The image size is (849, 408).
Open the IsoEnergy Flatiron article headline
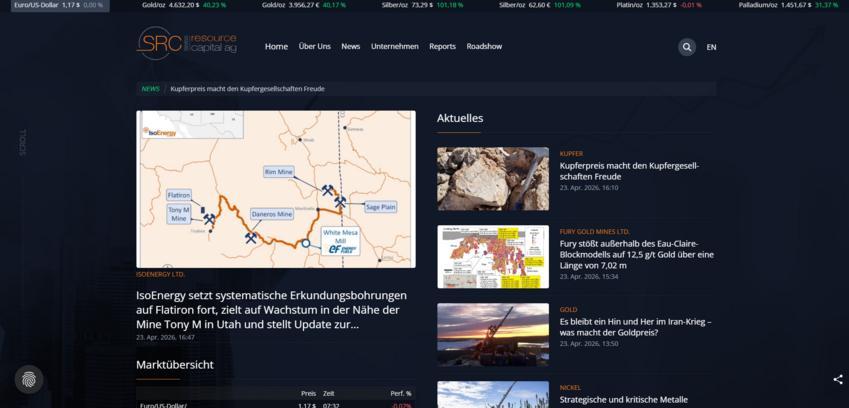pos(271,310)
